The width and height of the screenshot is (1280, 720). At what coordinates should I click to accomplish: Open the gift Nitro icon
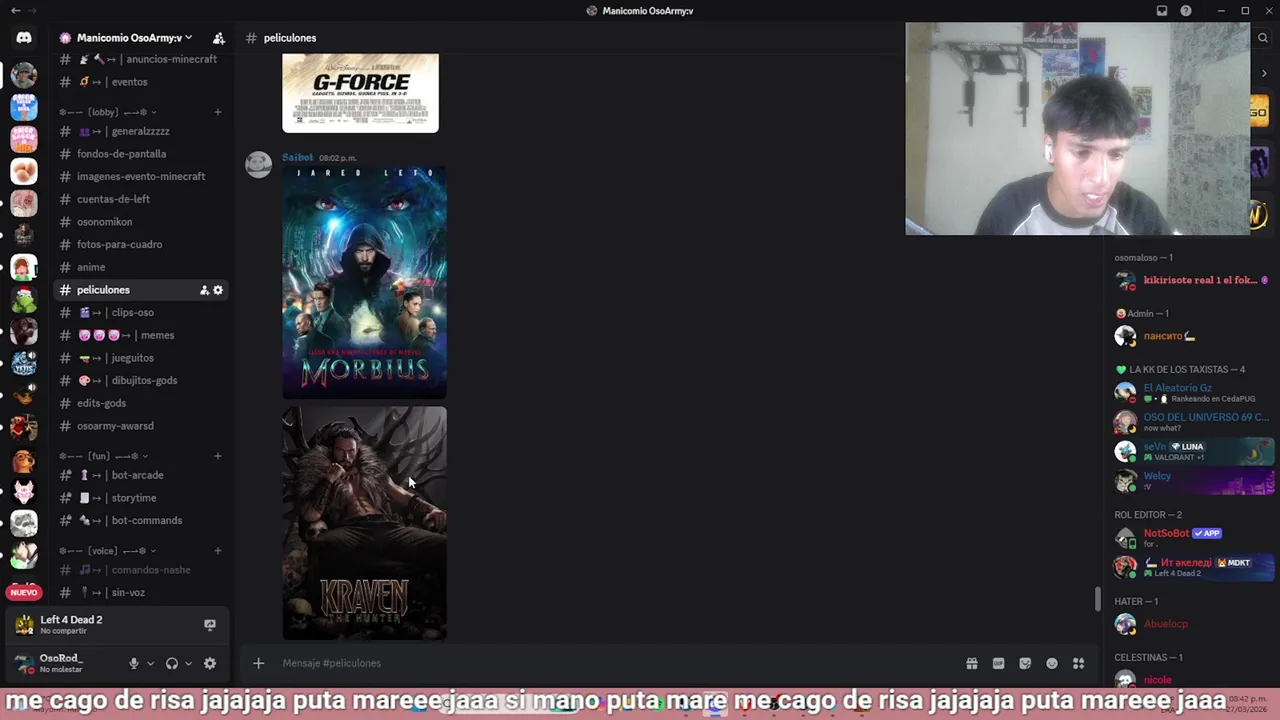971,663
